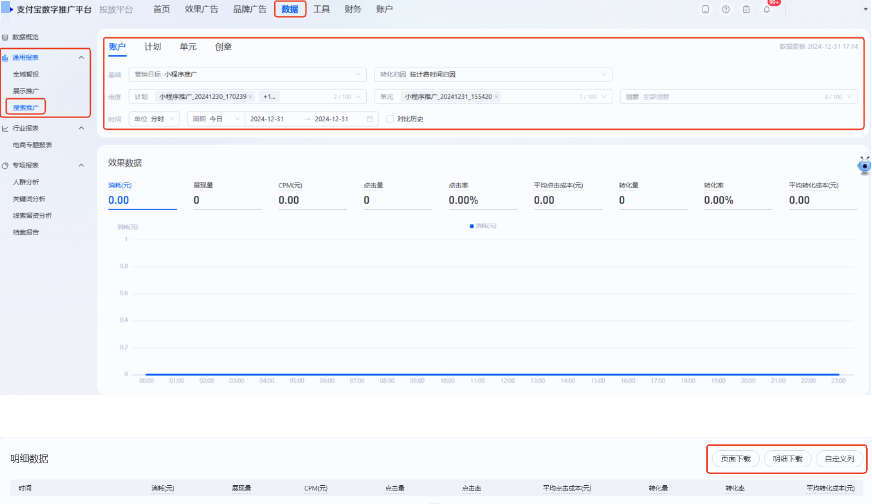Switch to the 单元 dimension tab

[x=188, y=47]
